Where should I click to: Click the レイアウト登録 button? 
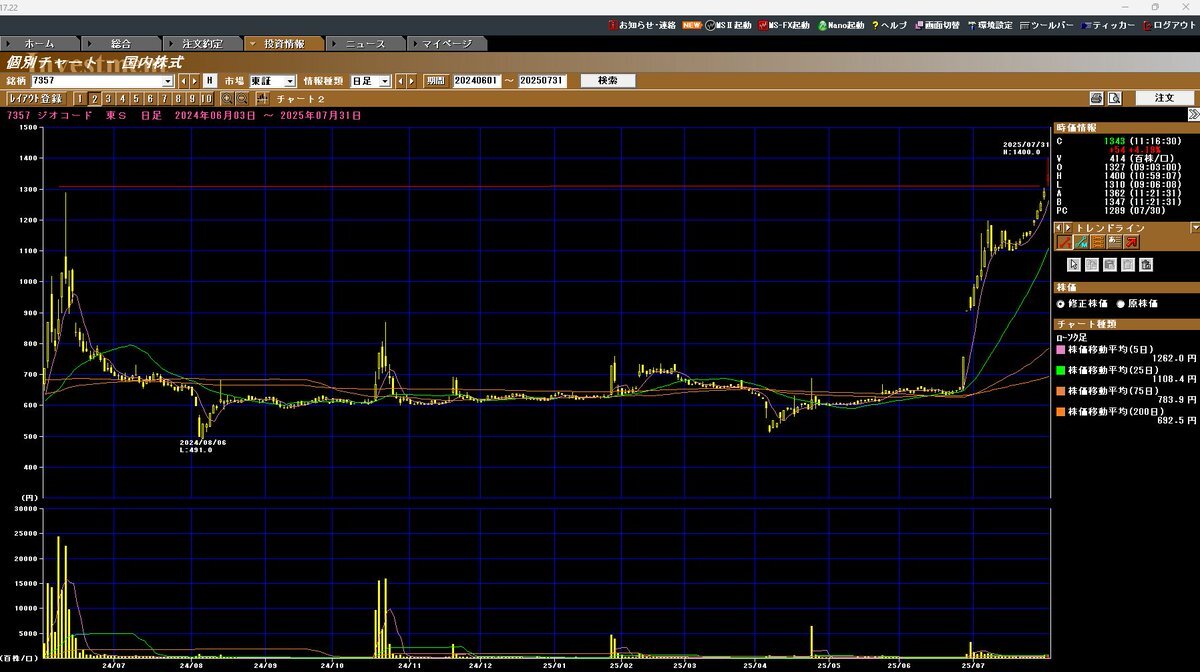coord(36,98)
